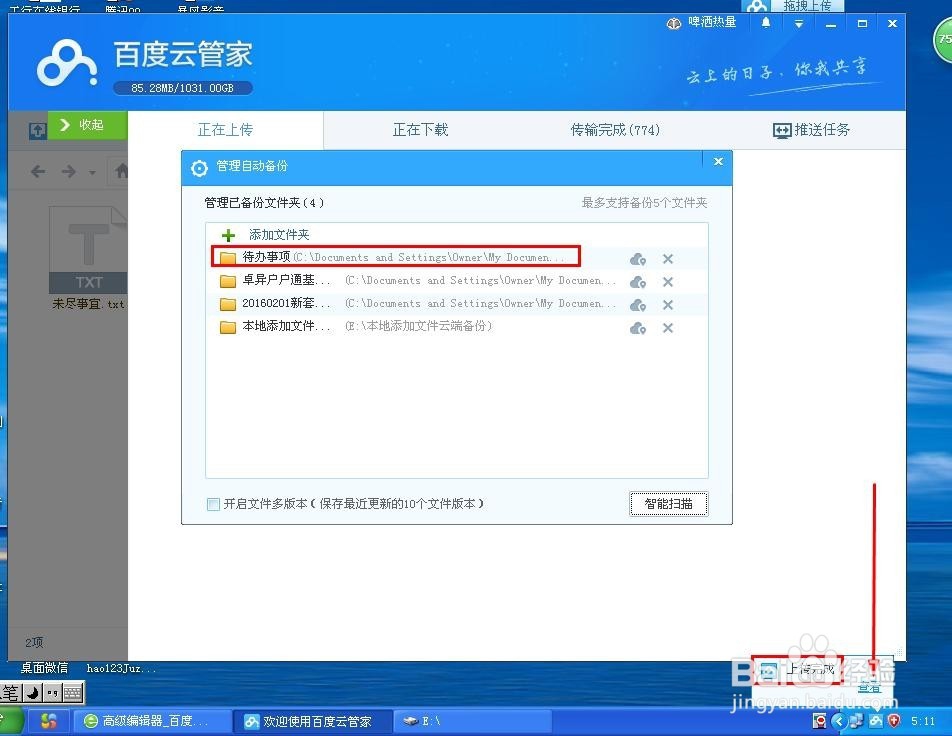Image resolution: width=952 pixels, height=736 pixels.
Task: Click the green plus icon beside 添加文件夹
Action: [230, 234]
